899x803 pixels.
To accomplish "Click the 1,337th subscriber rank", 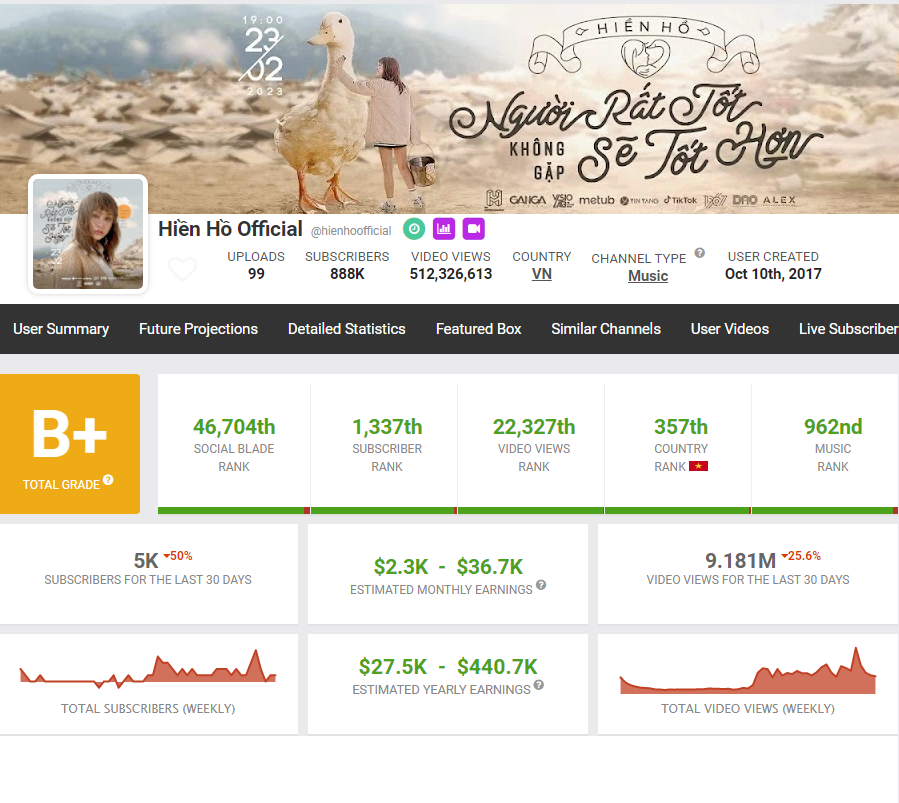I will coord(387,427).
